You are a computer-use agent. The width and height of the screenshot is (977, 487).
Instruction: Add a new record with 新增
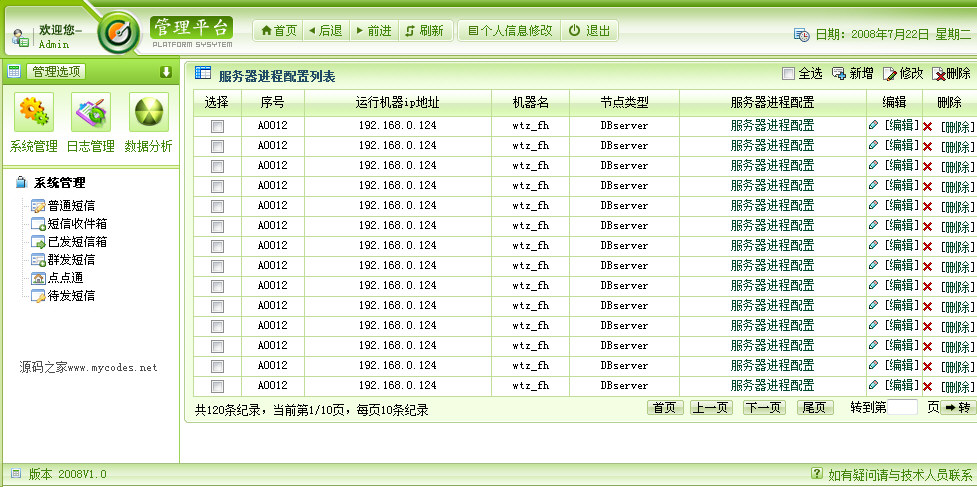[x=853, y=73]
